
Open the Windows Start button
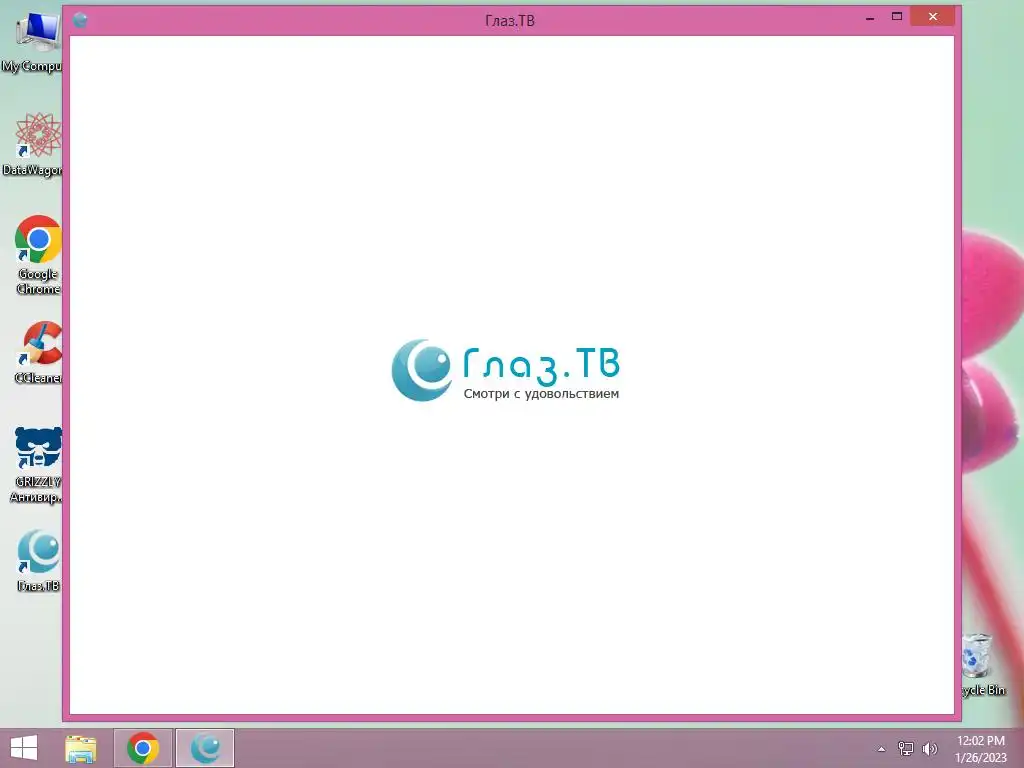24,748
